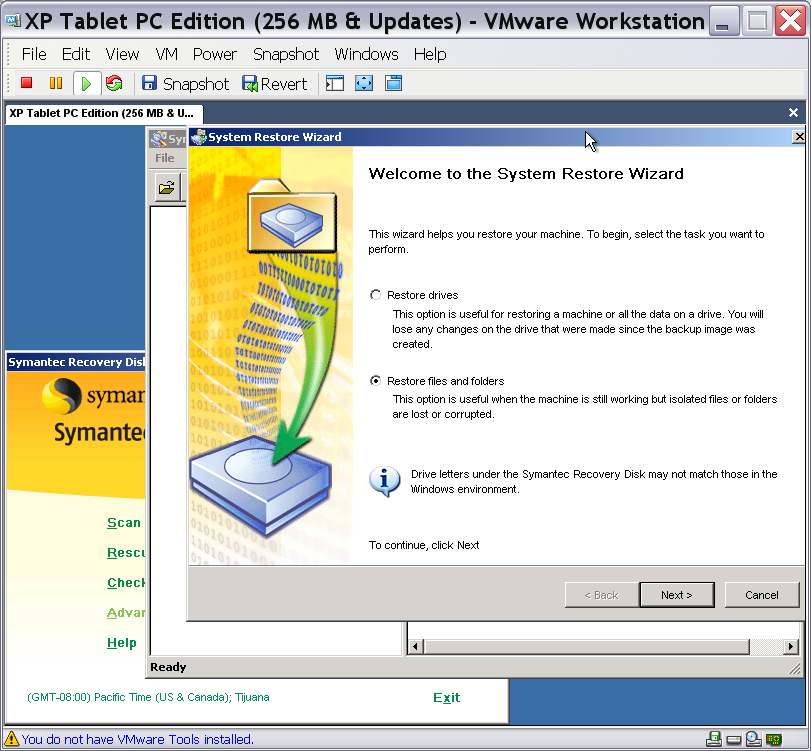Viewport: 811px width, 751px height.
Task: Click the open folder icon behind wizard
Action: point(166,187)
